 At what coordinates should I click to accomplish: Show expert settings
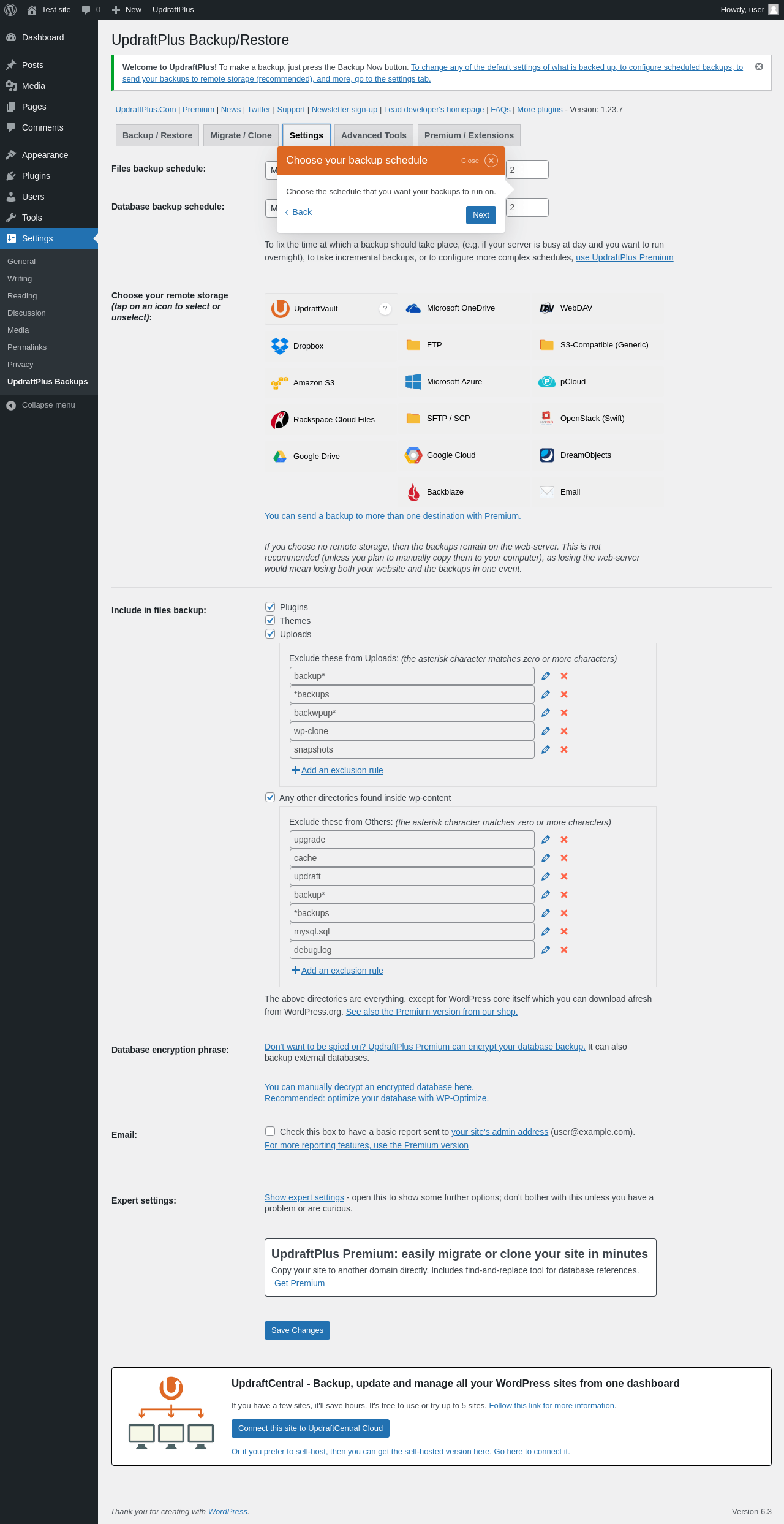[x=304, y=1197]
